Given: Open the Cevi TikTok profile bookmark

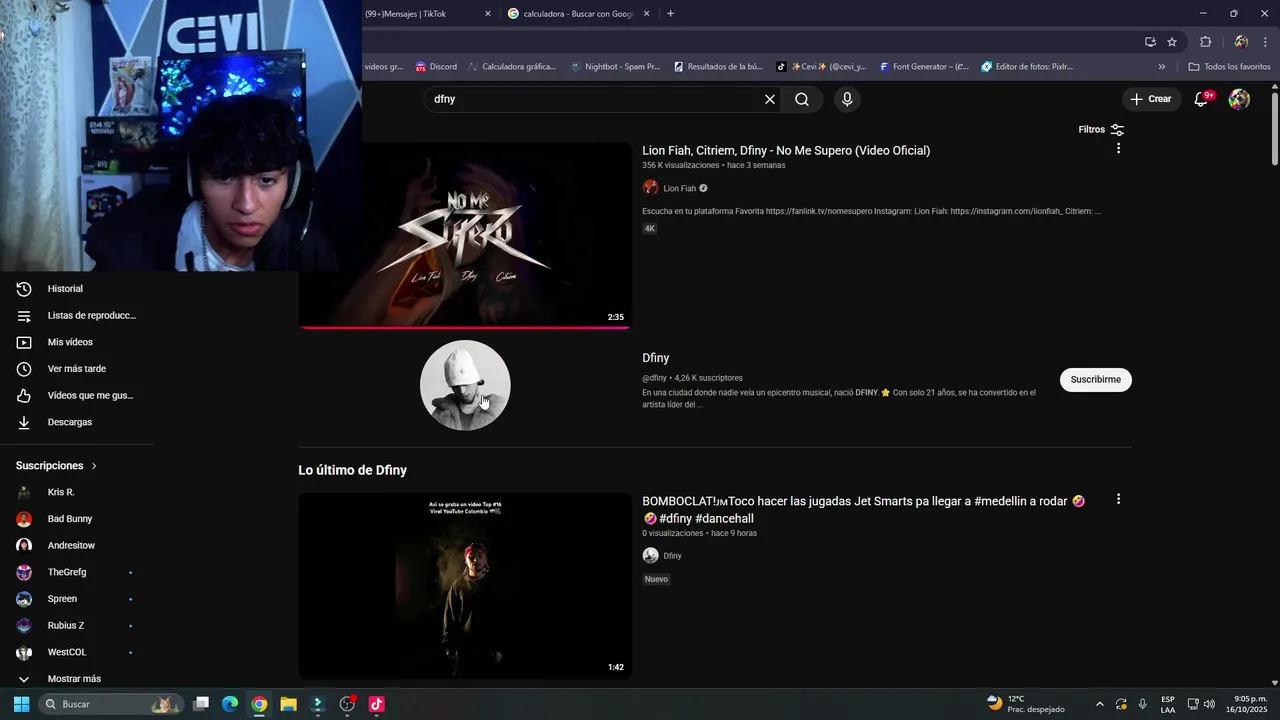Looking at the screenshot, I should pos(821,67).
